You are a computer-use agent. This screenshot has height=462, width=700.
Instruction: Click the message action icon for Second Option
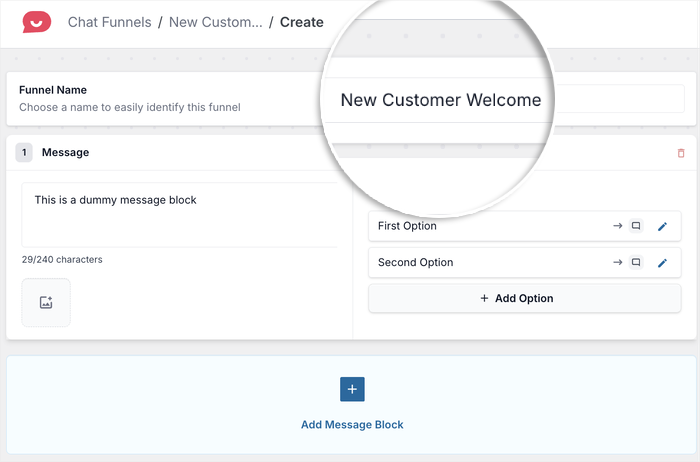(x=635, y=263)
